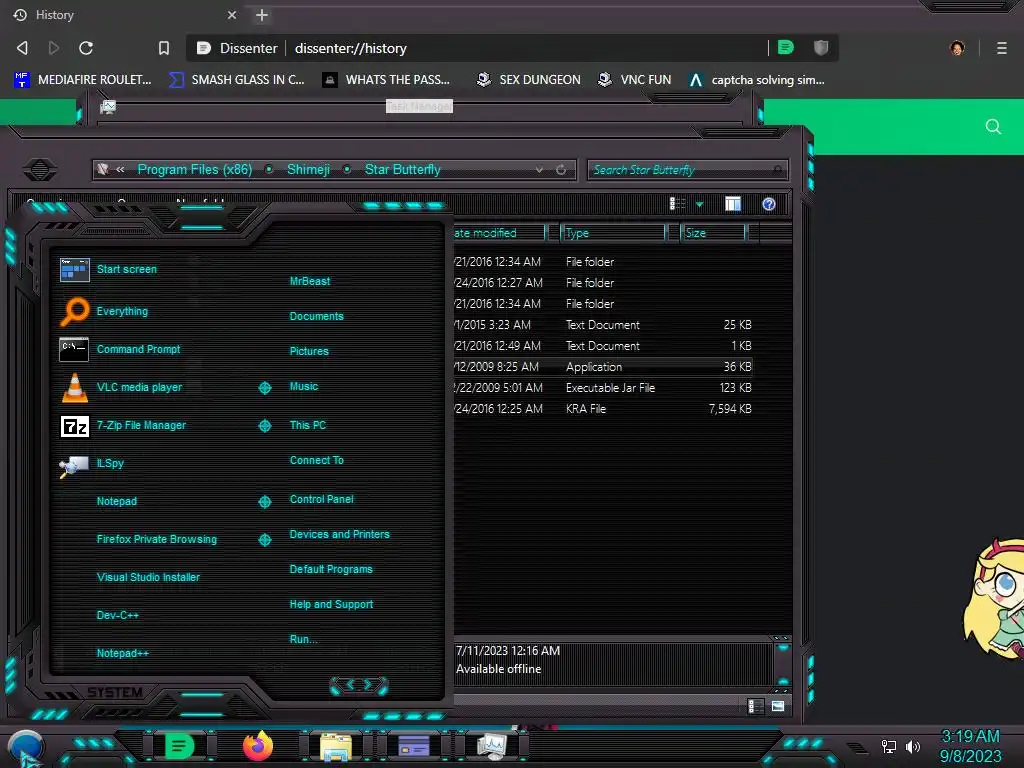The width and height of the screenshot is (1024, 768).
Task: Sort by Date modified column header
Action: pos(499,233)
